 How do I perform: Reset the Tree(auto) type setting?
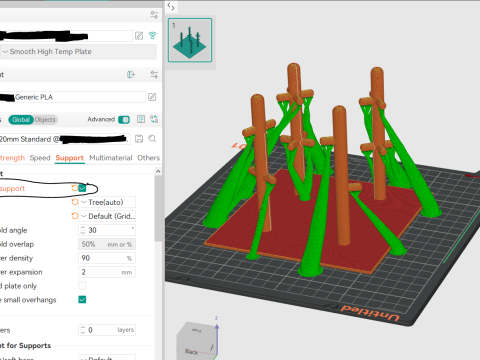(75, 202)
